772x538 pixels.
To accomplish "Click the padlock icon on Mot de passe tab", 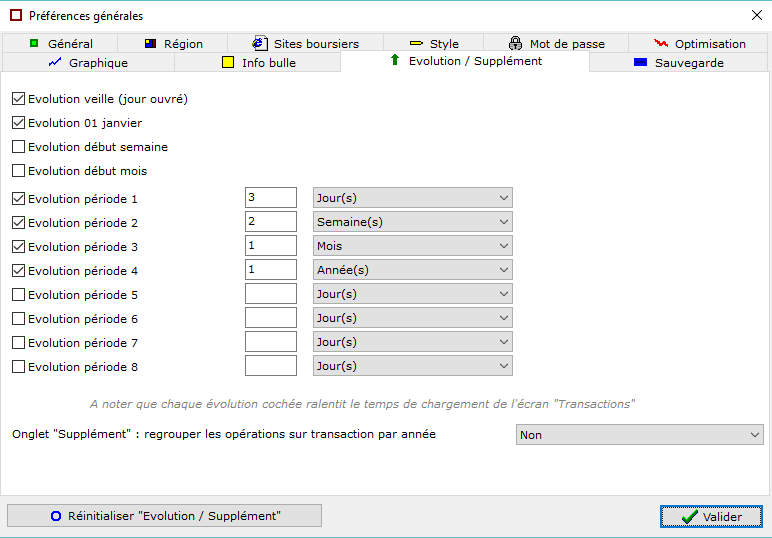I will [x=515, y=43].
